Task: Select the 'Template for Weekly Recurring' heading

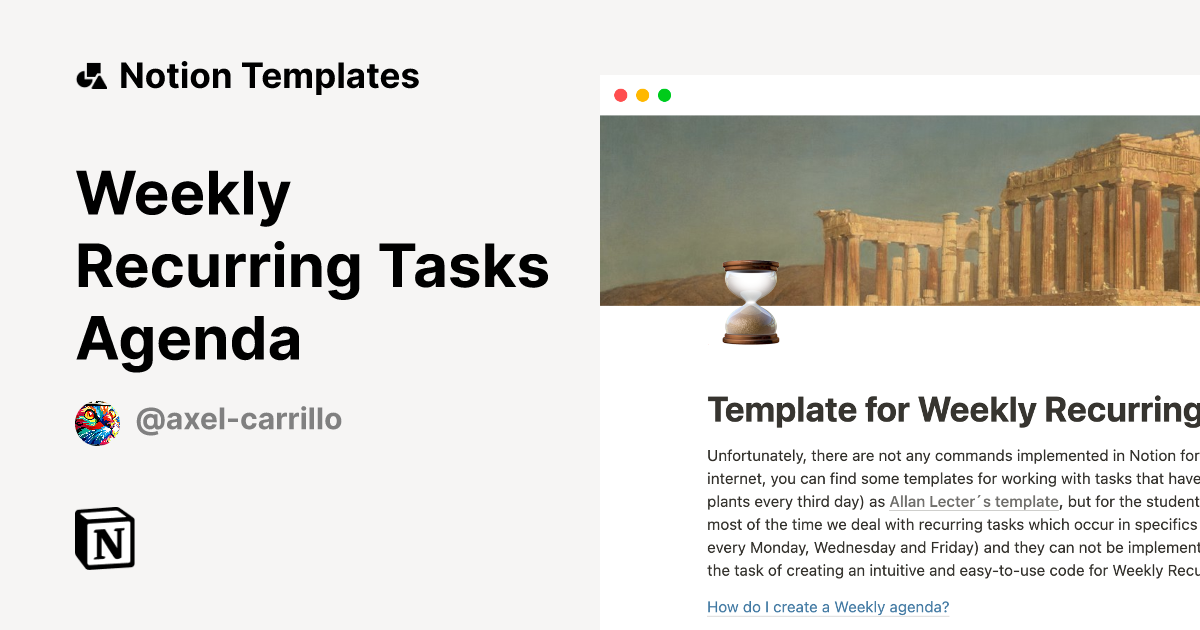Action: tap(950, 410)
